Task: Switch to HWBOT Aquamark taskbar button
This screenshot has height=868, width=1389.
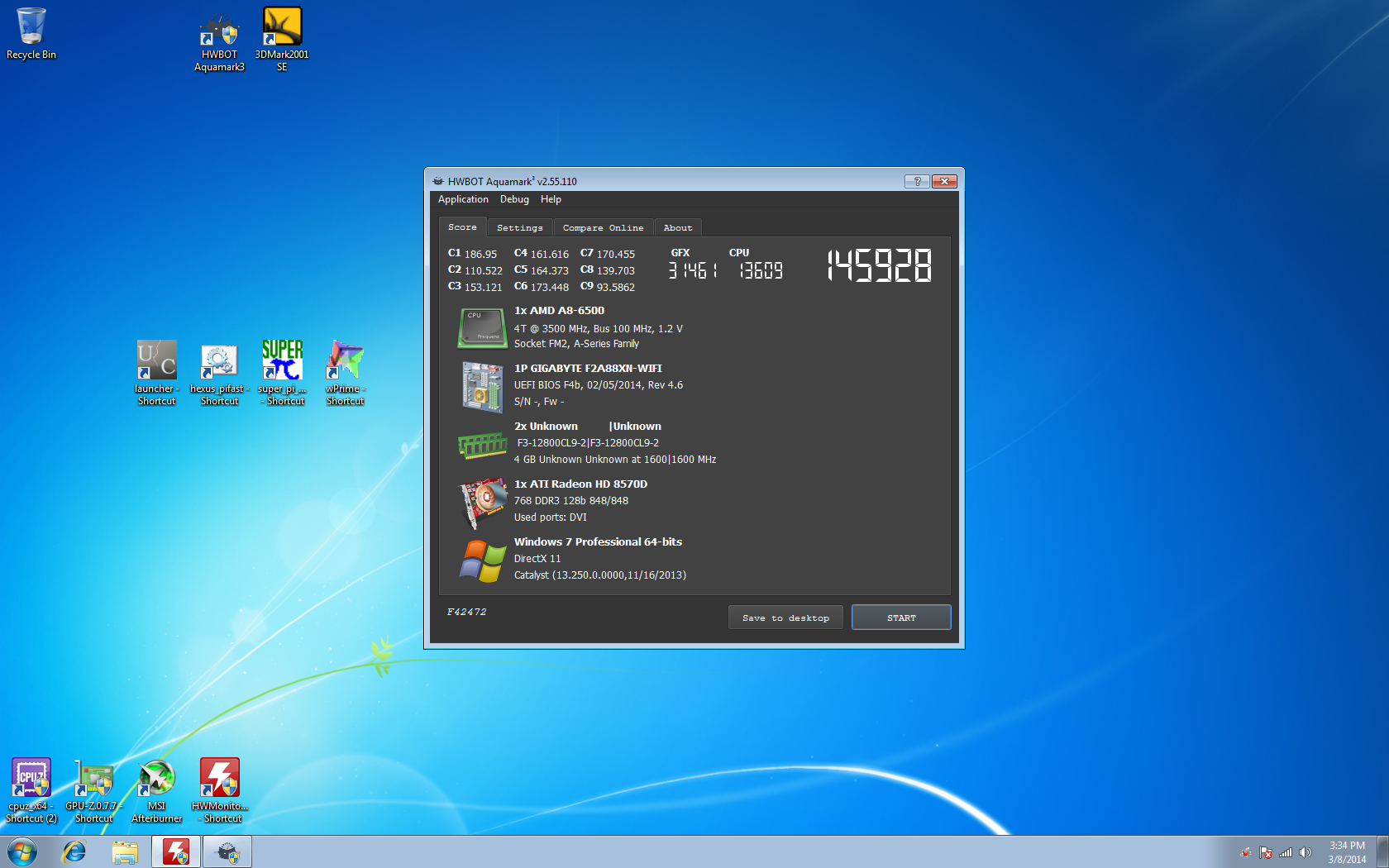Action: tap(227, 851)
